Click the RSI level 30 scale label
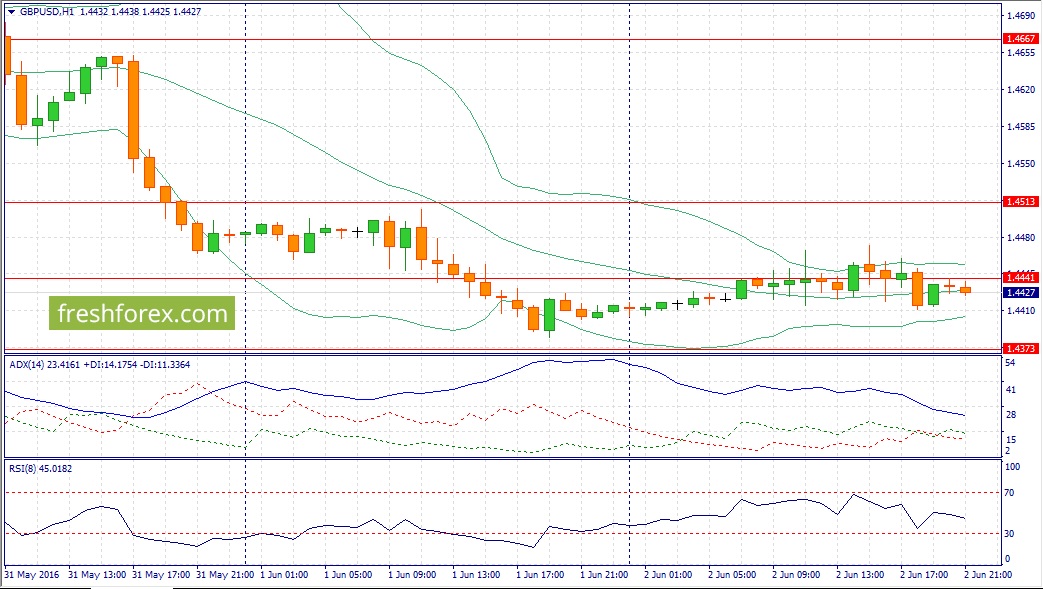This screenshot has width=1043, height=589. 1010,533
